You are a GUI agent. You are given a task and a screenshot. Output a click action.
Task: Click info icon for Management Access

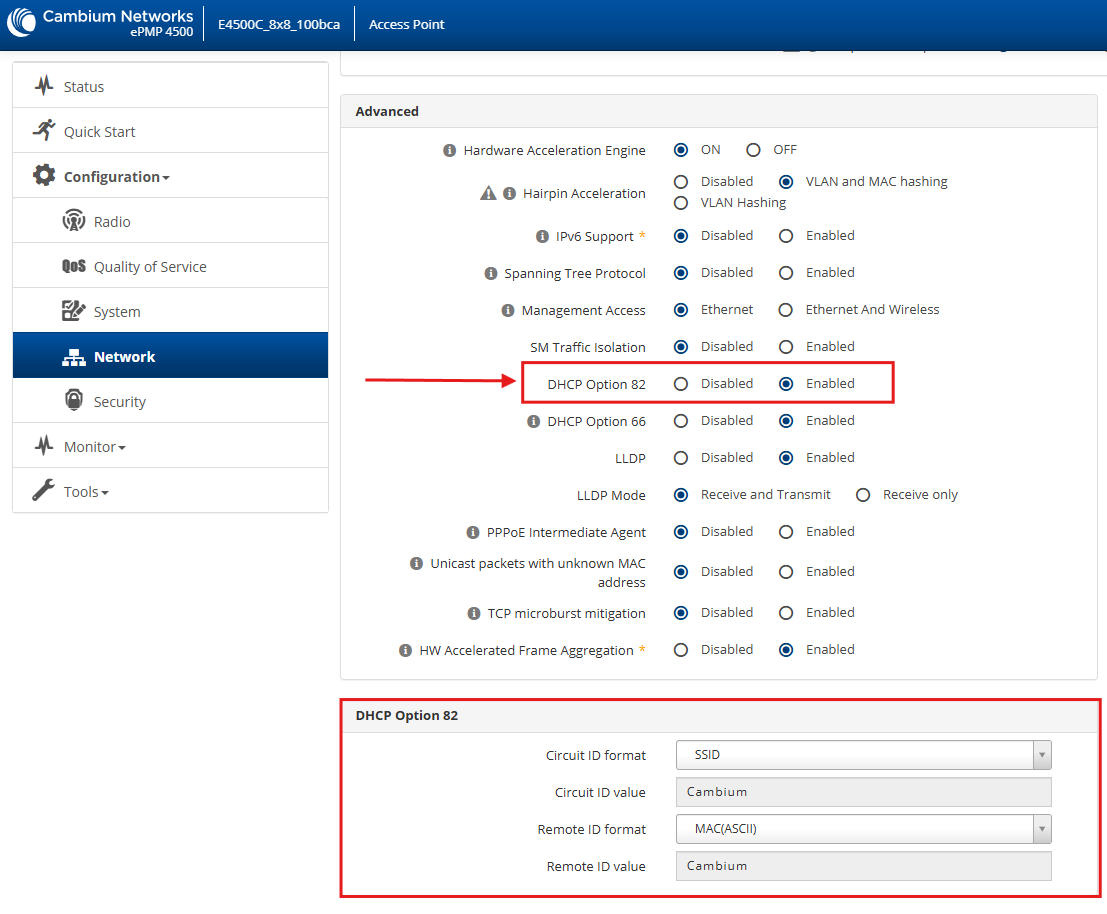pos(508,311)
